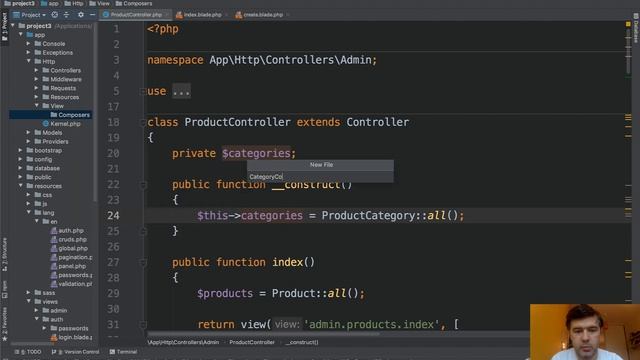Image resolution: width=640 pixels, height=360 pixels.
Task: Open the Version Control tab at bottom
Action: (x=76, y=351)
